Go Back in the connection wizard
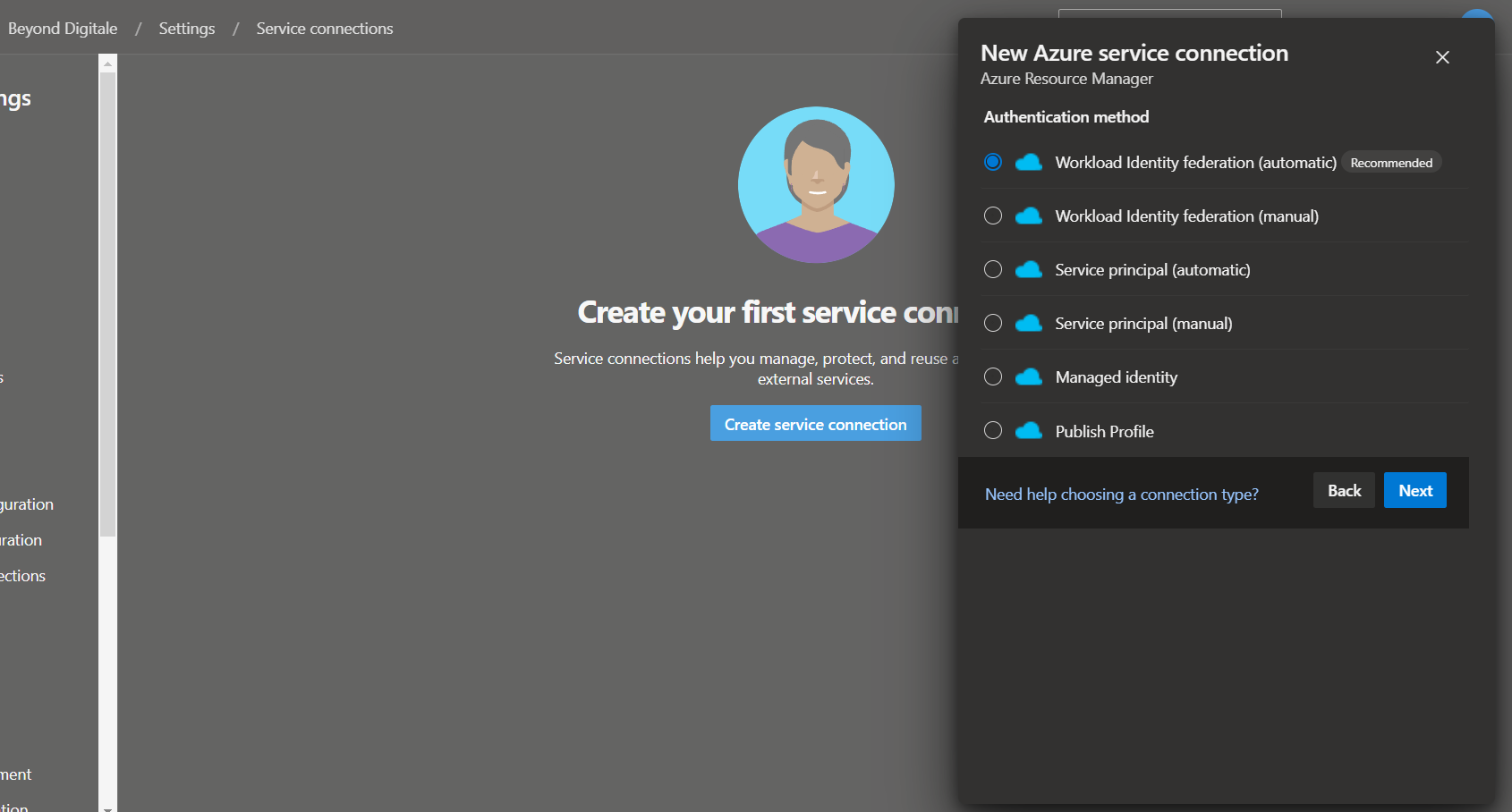This screenshot has width=1512, height=812. click(1344, 490)
